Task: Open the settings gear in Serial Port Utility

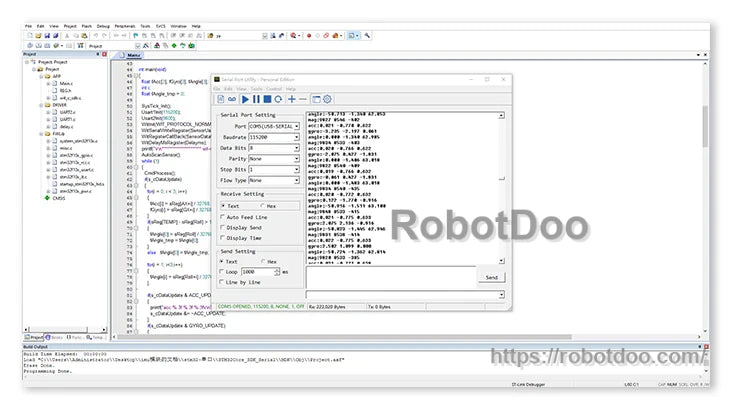Action: click(328, 99)
